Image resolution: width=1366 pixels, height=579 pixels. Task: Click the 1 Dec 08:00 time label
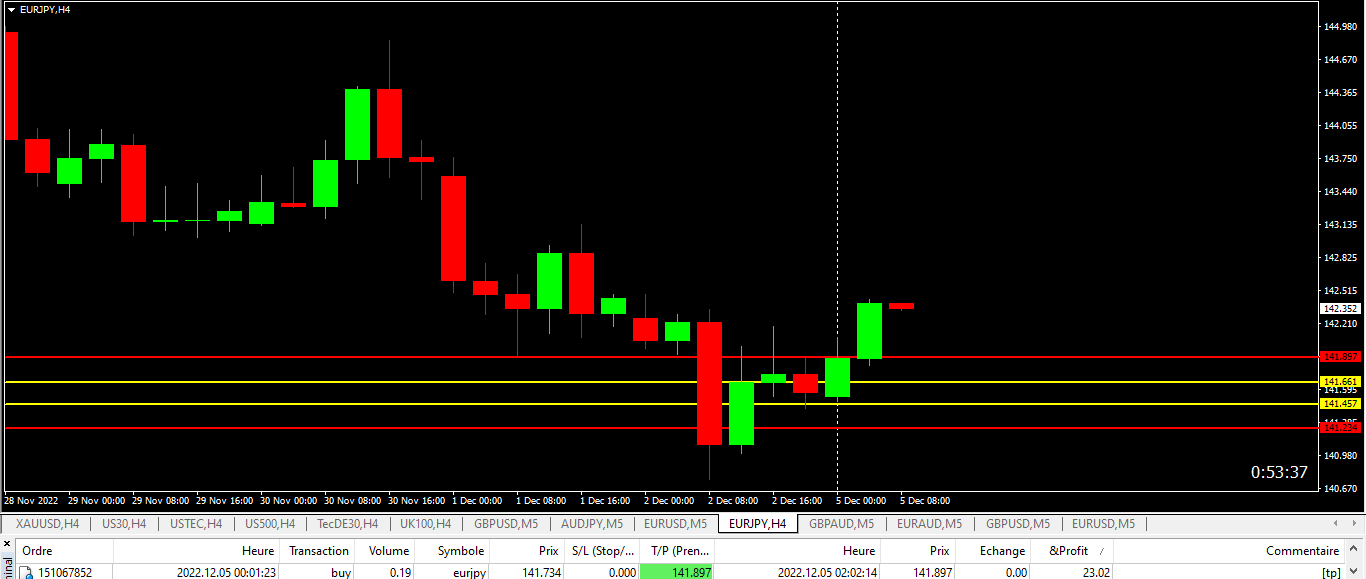[x=541, y=500]
